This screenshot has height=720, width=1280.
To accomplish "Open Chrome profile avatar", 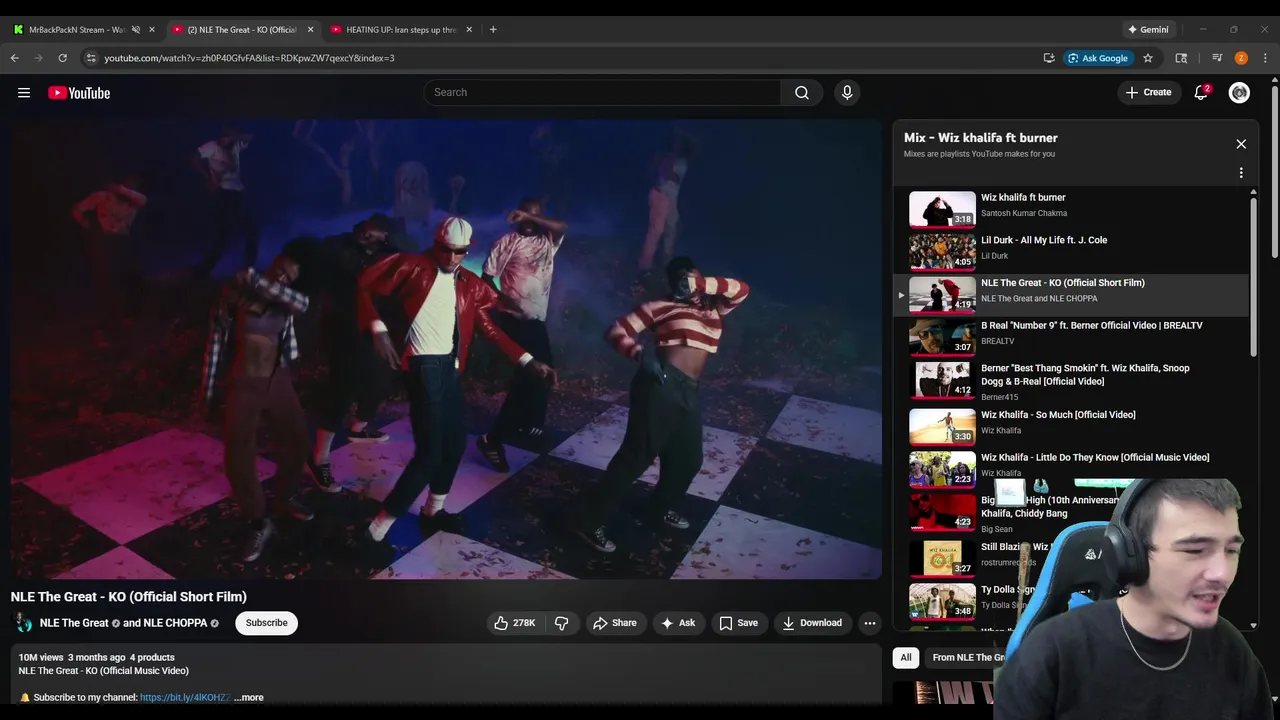I will 1241,58.
